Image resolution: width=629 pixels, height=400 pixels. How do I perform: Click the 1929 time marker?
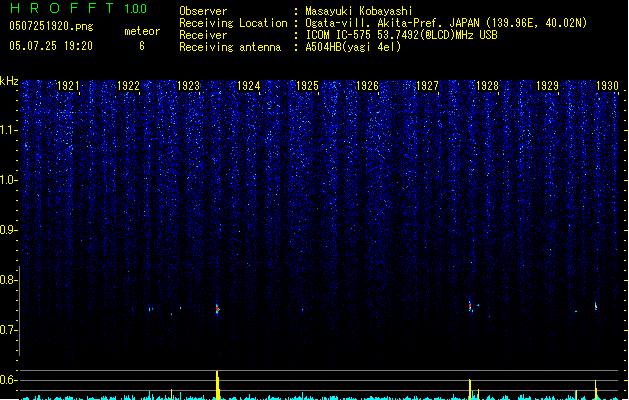point(547,86)
